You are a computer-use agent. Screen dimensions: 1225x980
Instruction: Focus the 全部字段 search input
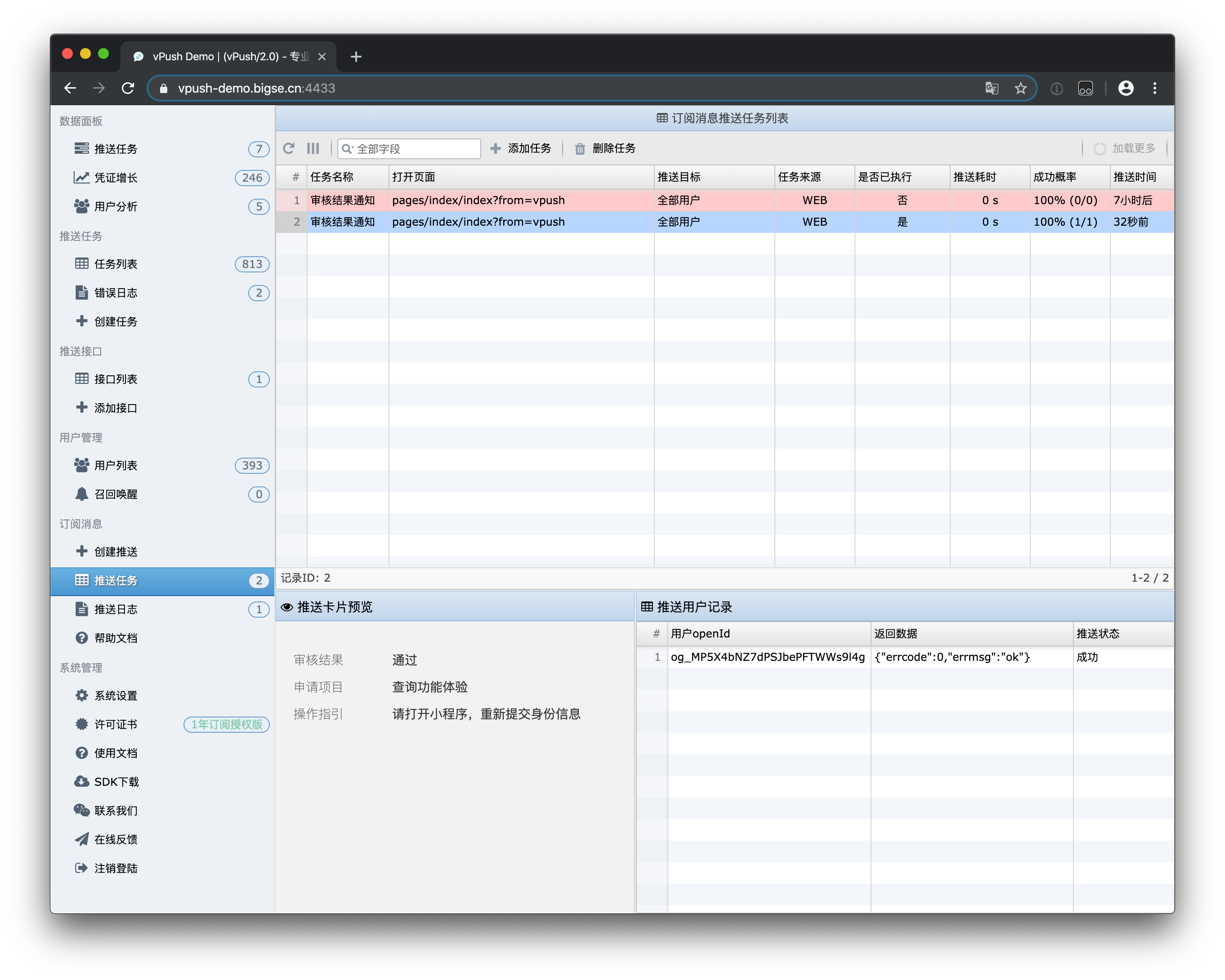(x=409, y=149)
